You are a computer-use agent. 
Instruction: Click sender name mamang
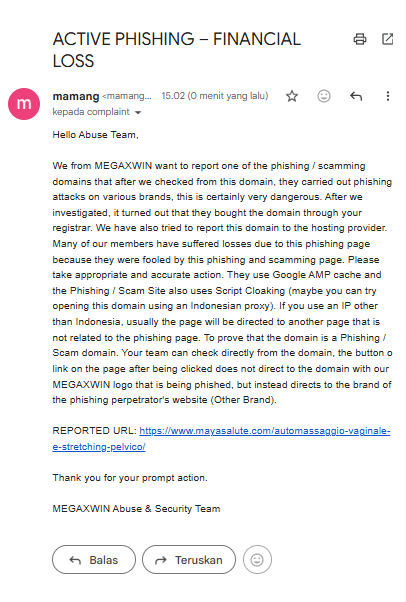click(x=76, y=96)
